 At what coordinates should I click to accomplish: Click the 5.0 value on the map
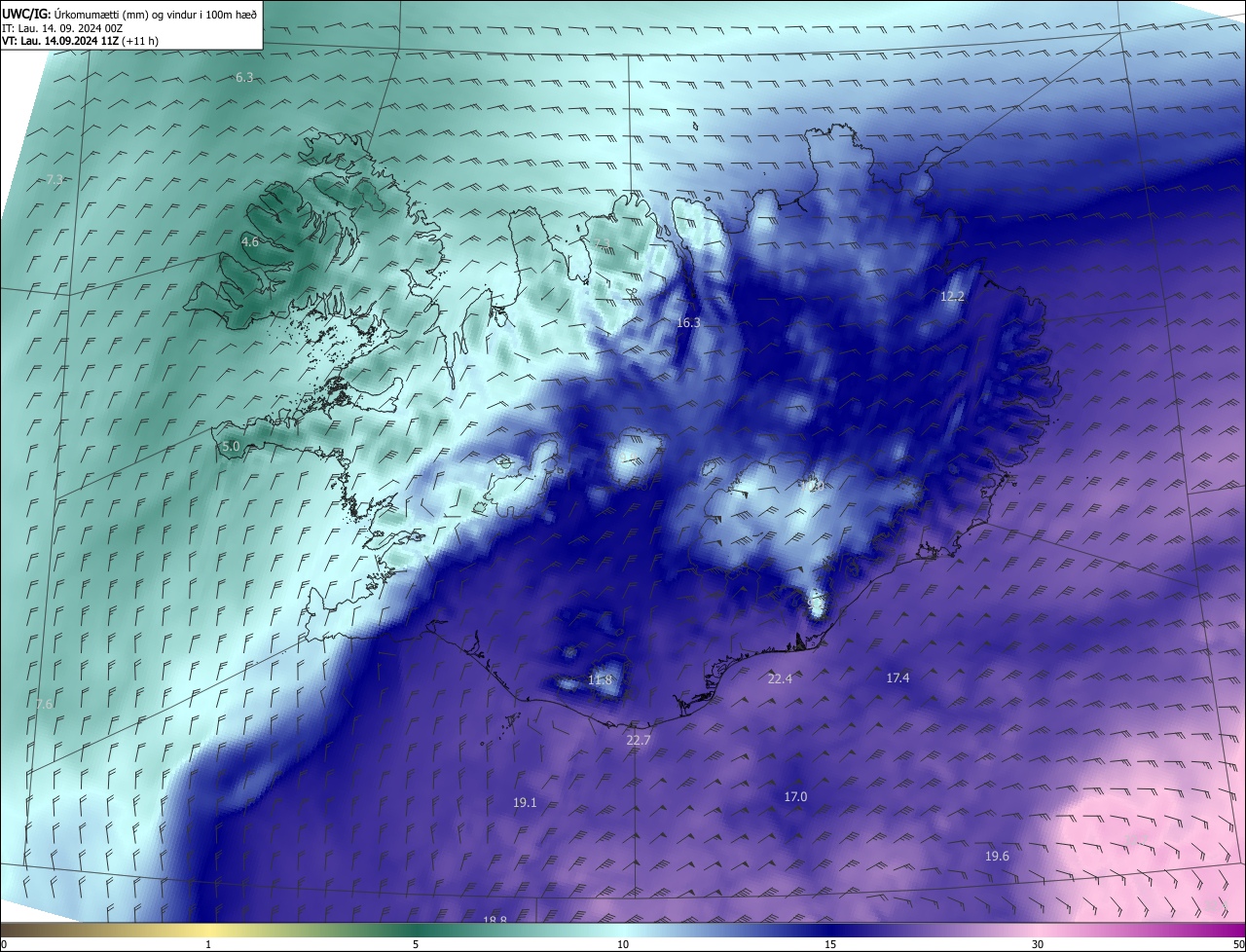[x=231, y=447]
